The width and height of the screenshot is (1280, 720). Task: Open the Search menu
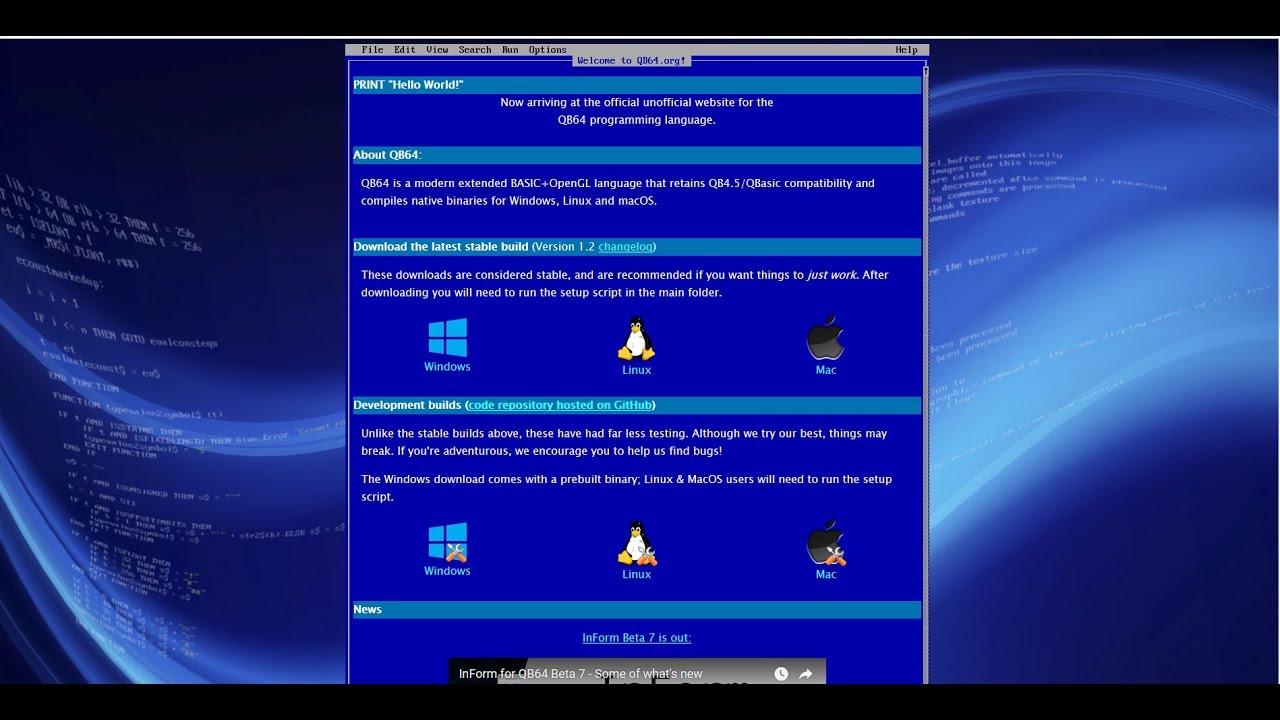coord(475,50)
